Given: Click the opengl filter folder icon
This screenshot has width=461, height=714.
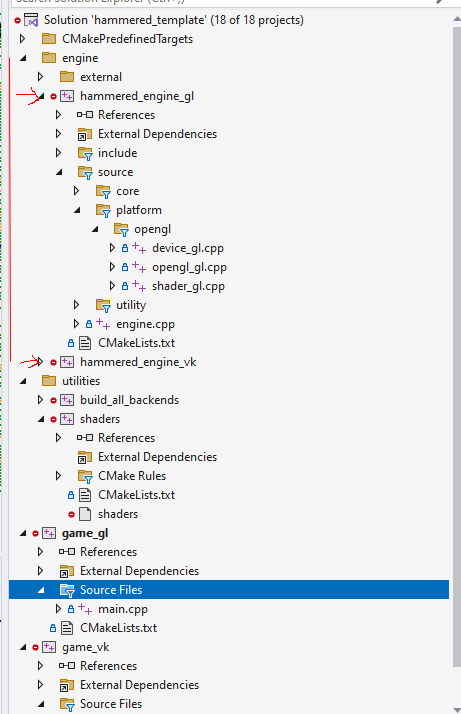Looking at the screenshot, I should pos(121,230).
